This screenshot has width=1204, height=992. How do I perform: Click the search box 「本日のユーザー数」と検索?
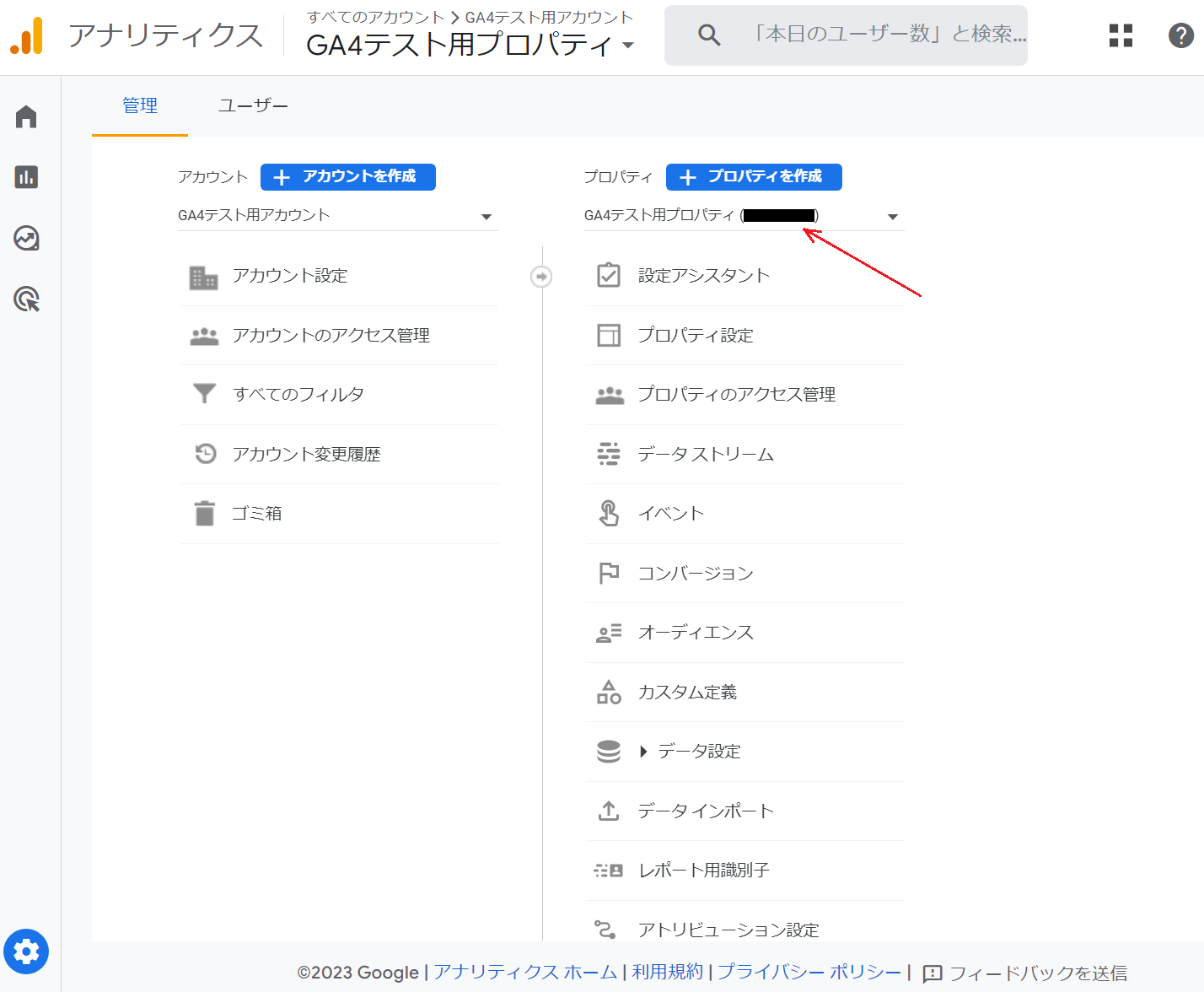point(846,35)
